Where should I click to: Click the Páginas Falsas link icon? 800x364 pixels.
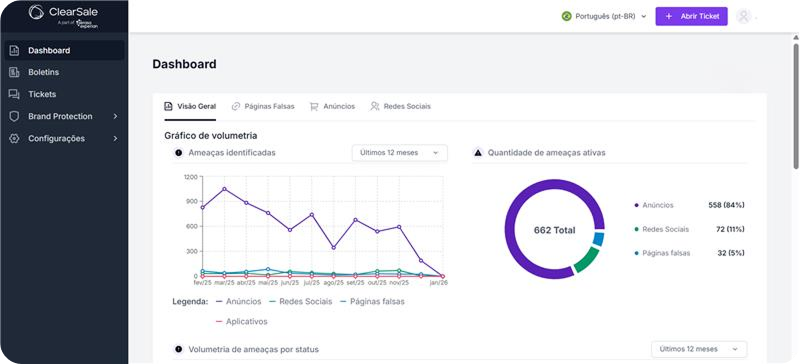(236, 106)
